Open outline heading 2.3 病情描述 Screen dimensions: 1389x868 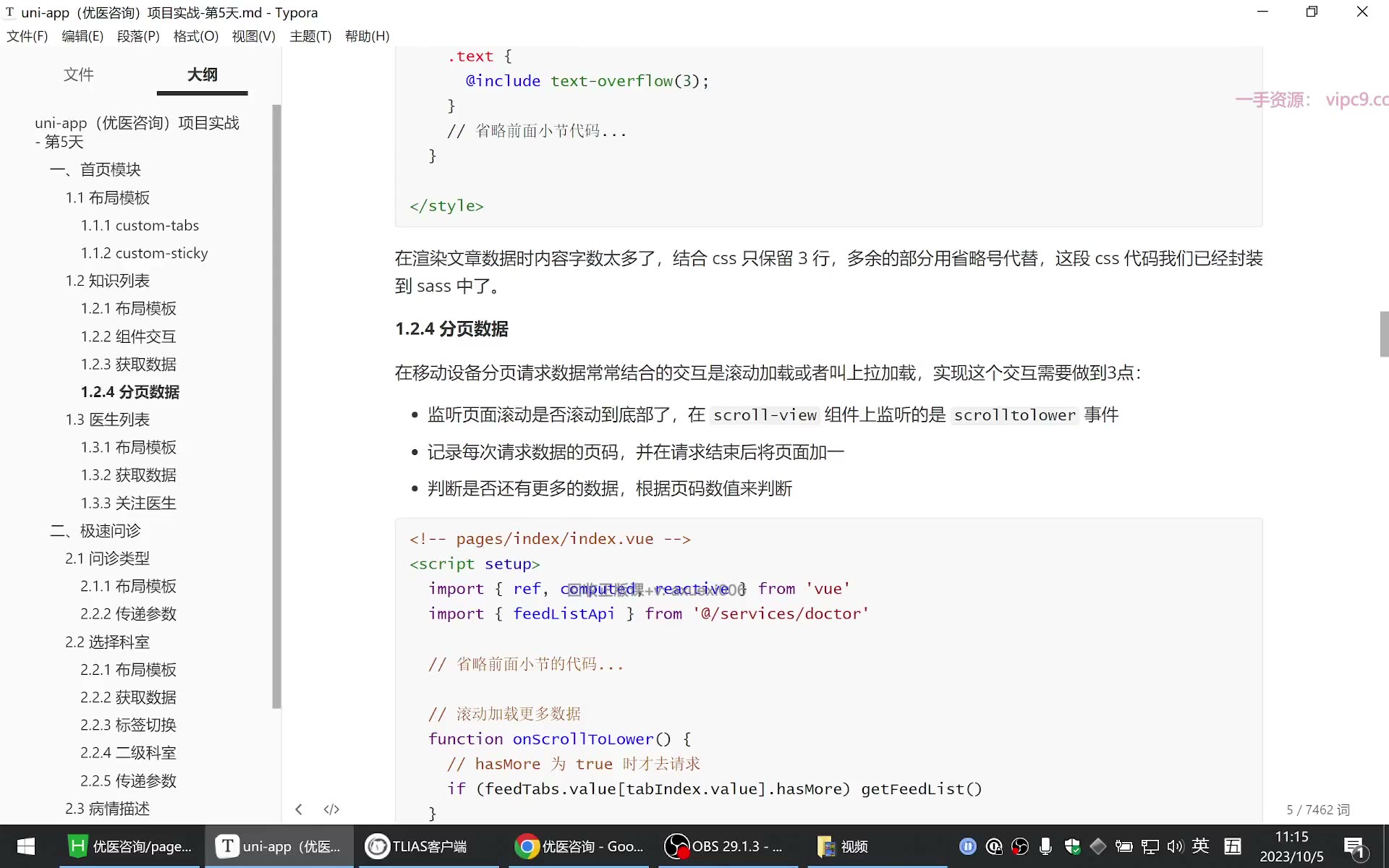107,809
